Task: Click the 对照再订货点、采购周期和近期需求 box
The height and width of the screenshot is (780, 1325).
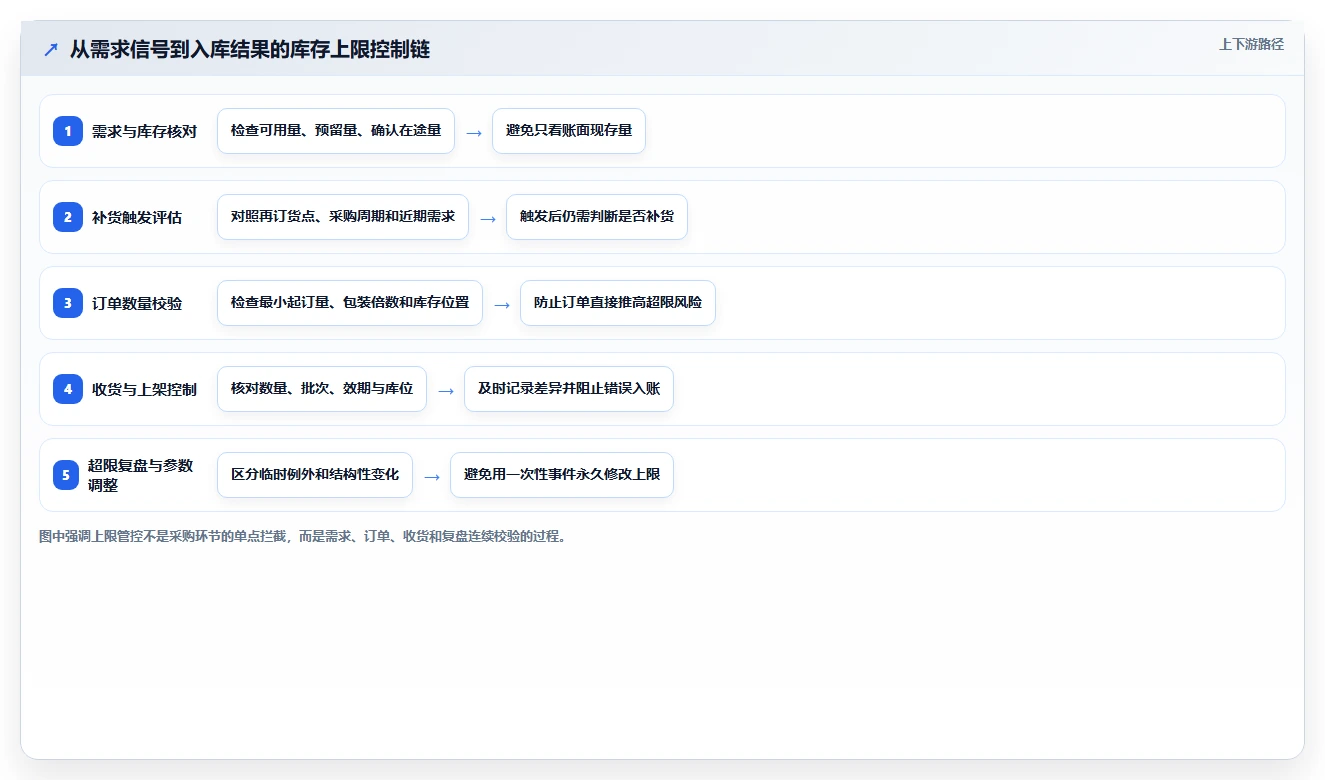Action: [343, 217]
